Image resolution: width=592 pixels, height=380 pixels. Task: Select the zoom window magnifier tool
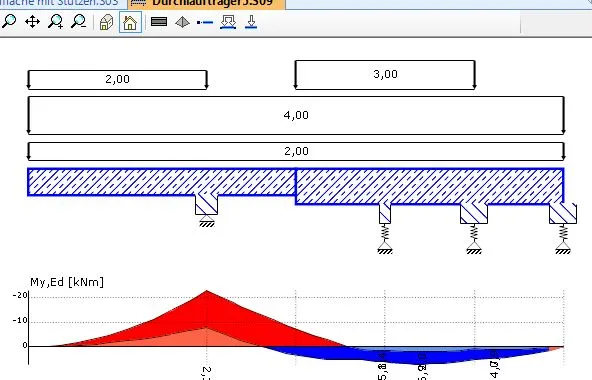9,22
